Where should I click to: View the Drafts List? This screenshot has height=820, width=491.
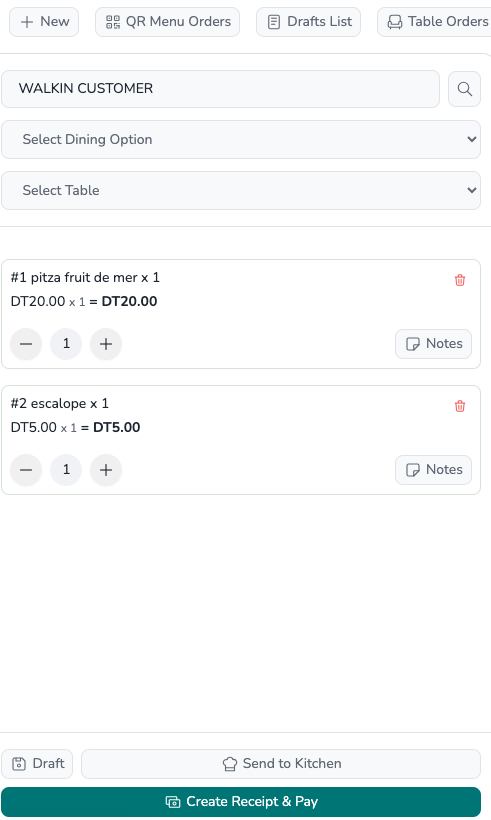tap(309, 22)
